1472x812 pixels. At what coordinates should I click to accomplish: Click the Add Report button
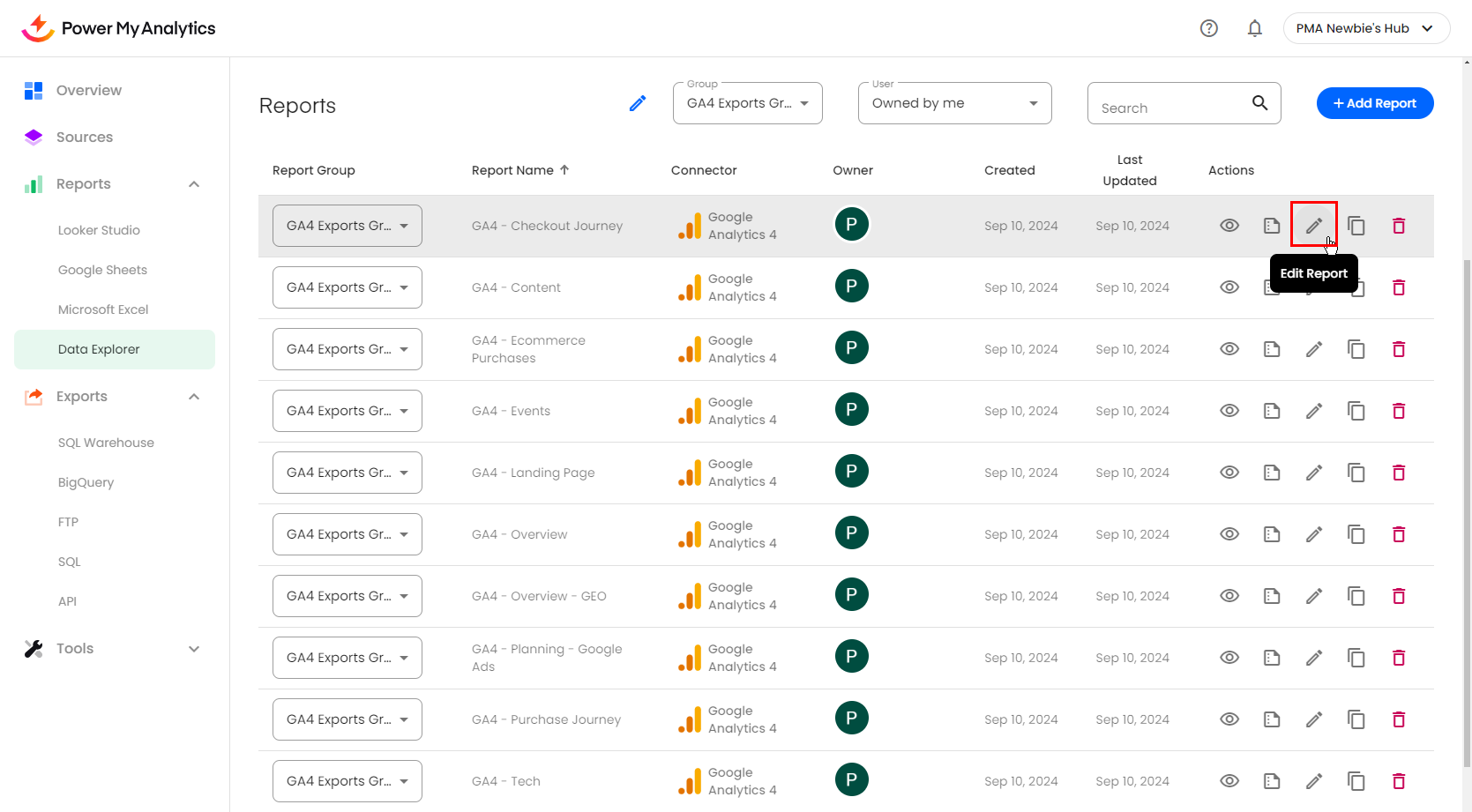click(1374, 103)
